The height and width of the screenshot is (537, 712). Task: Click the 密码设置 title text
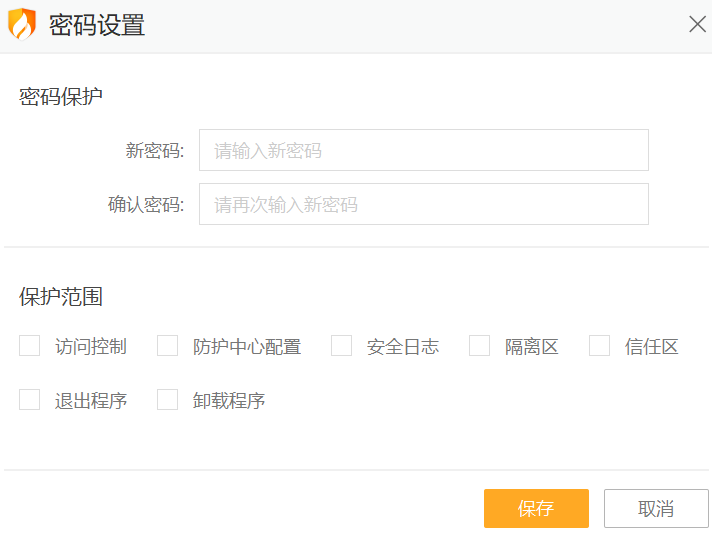tap(97, 25)
